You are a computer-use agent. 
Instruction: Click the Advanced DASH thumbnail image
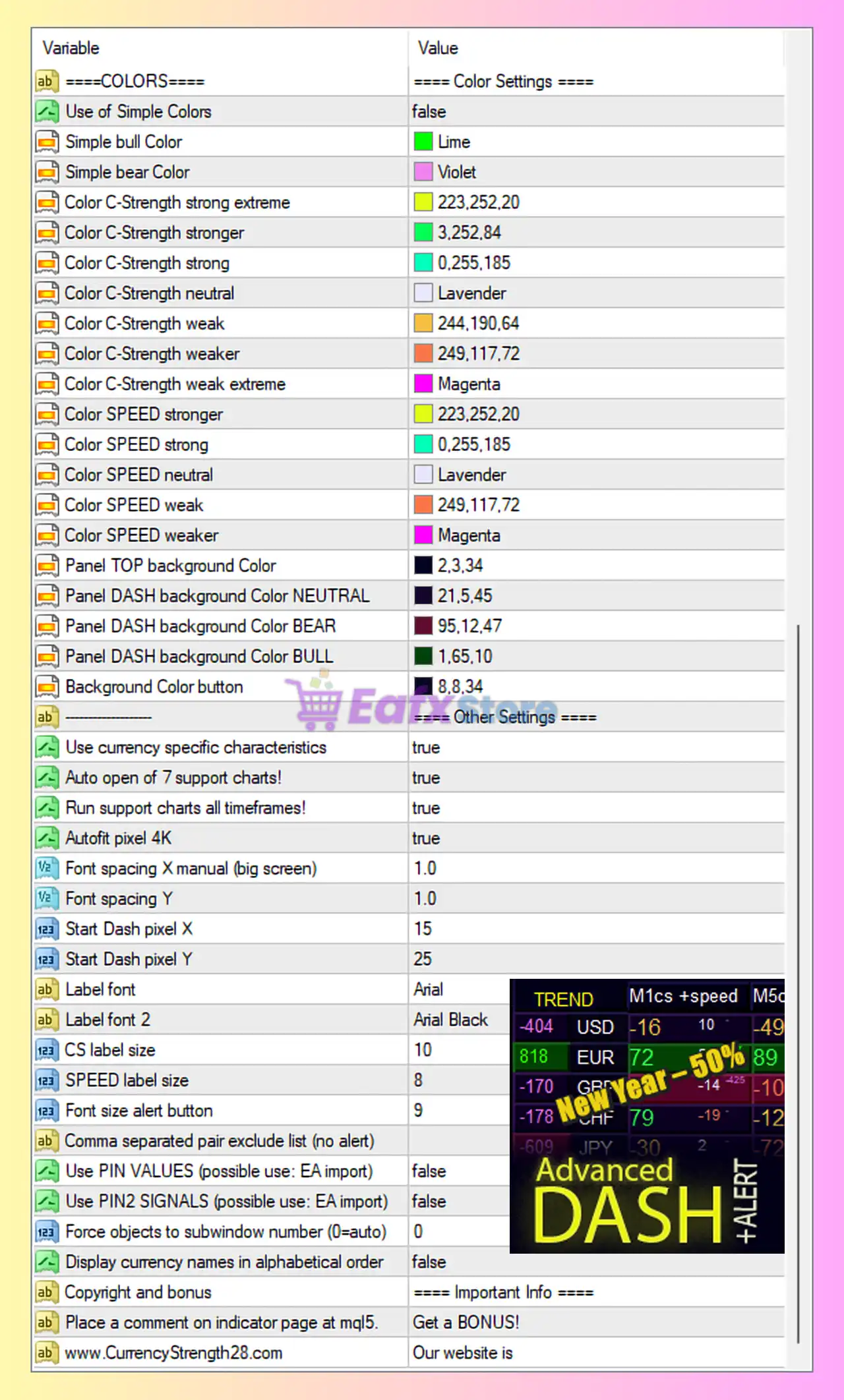(647, 1116)
